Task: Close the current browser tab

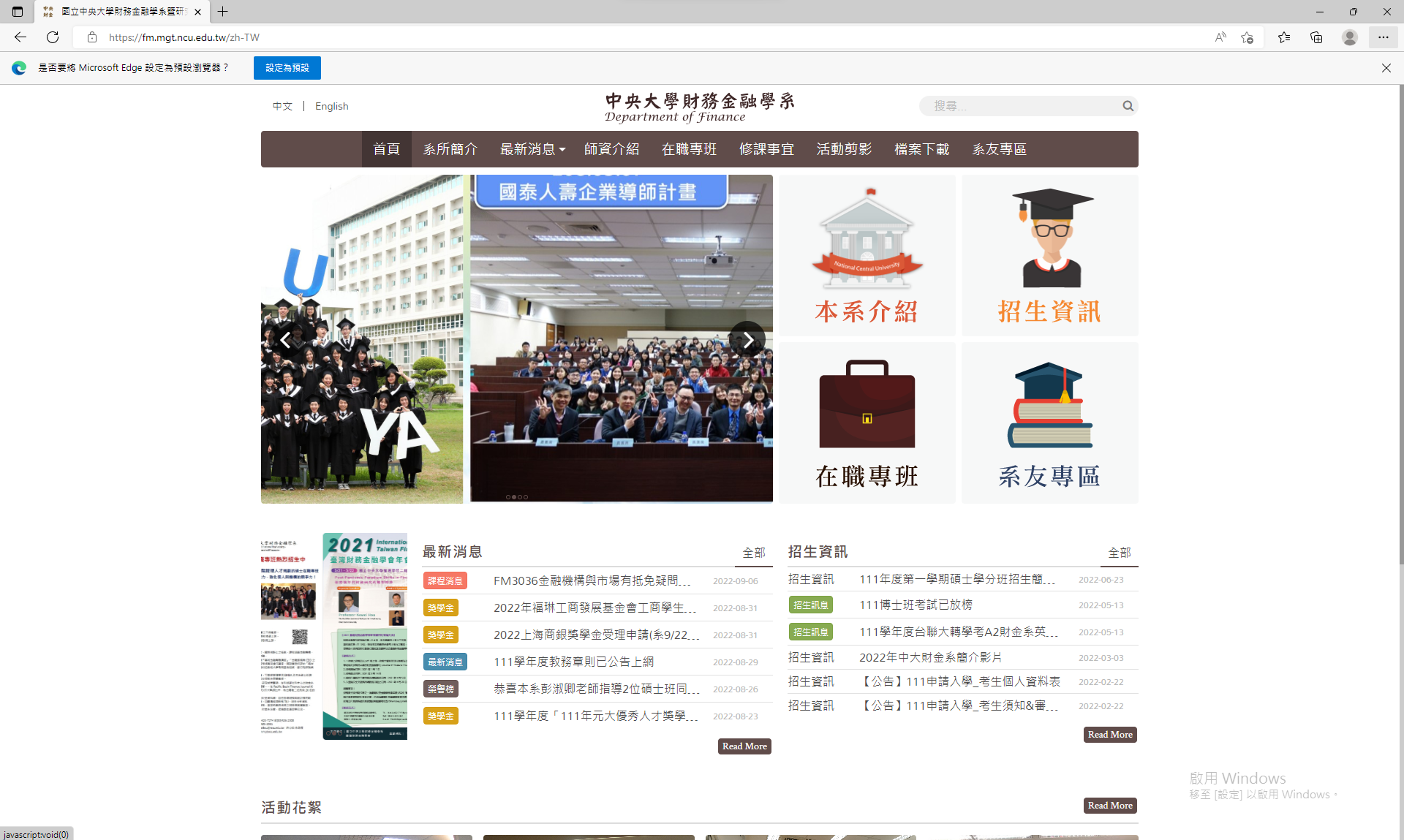Action: (x=197, y=12)
